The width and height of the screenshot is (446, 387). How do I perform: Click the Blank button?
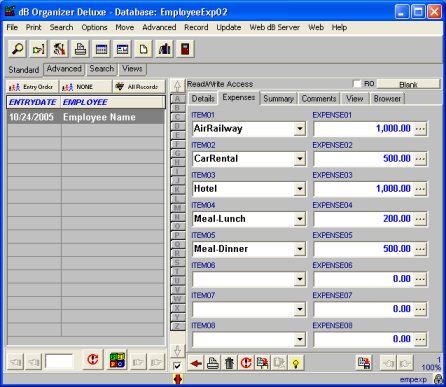point(408,84)
